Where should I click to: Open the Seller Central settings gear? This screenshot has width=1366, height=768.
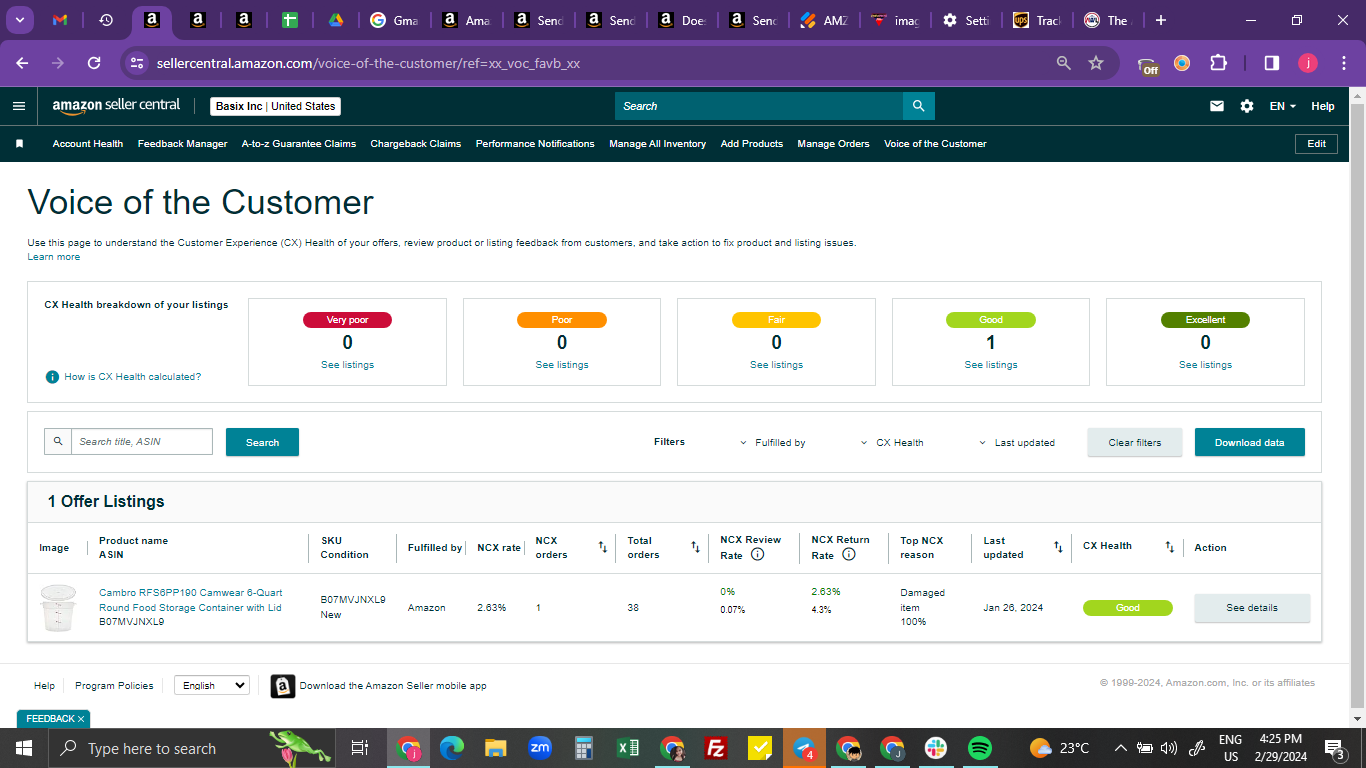(1247, 106)
